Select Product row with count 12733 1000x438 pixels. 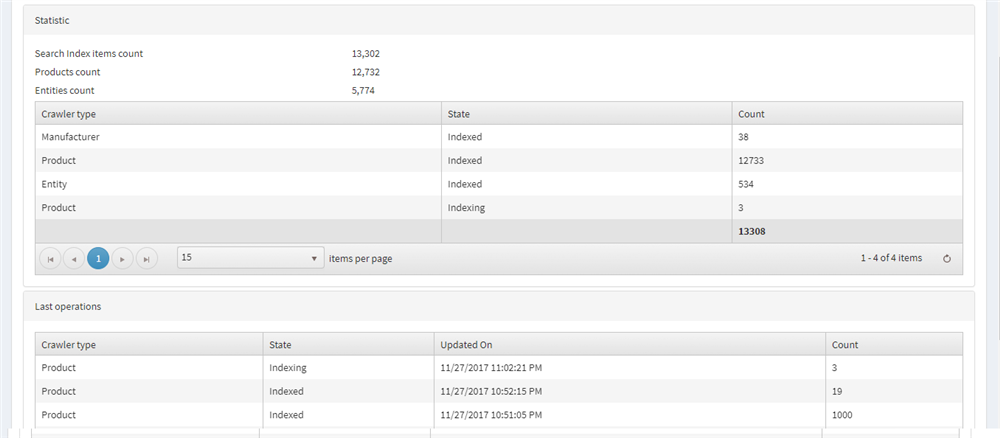coord(499,161)
